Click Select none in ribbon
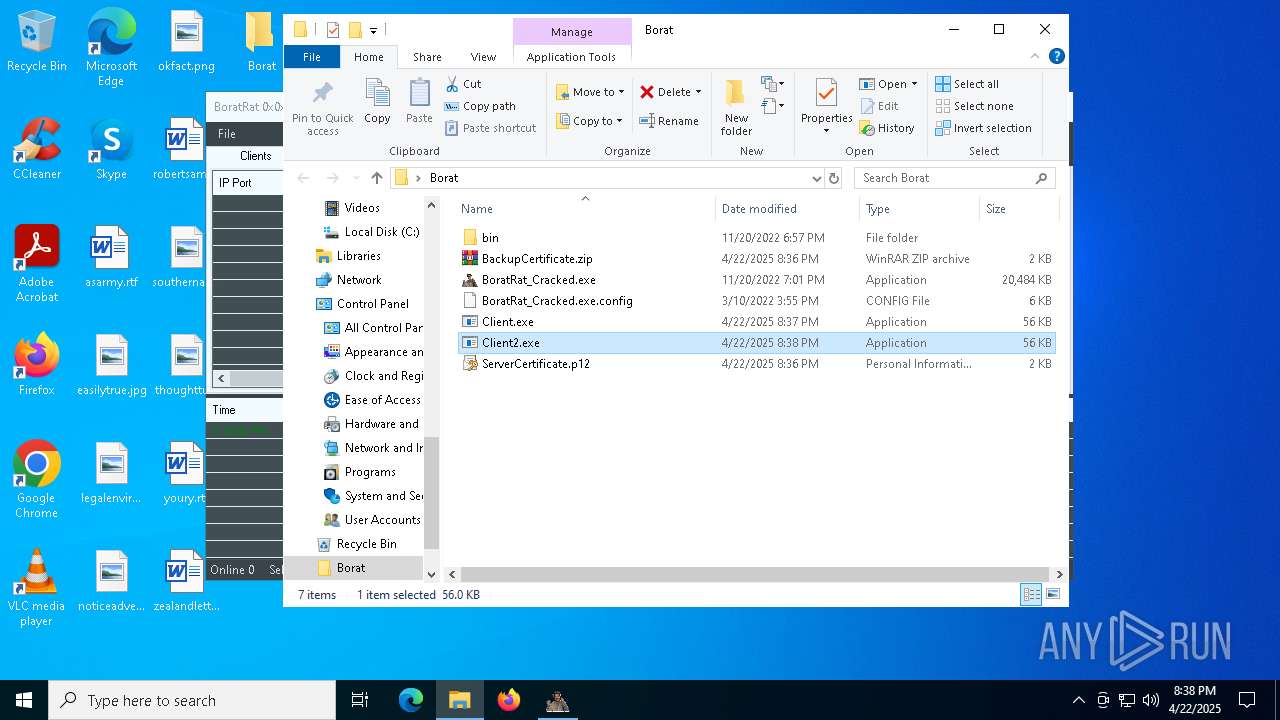1280x720 pixels. (x=974, y=106)
